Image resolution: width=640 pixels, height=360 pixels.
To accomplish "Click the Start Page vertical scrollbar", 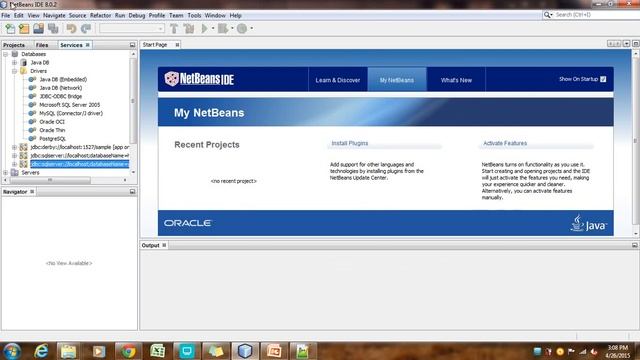I will point(635,141).
